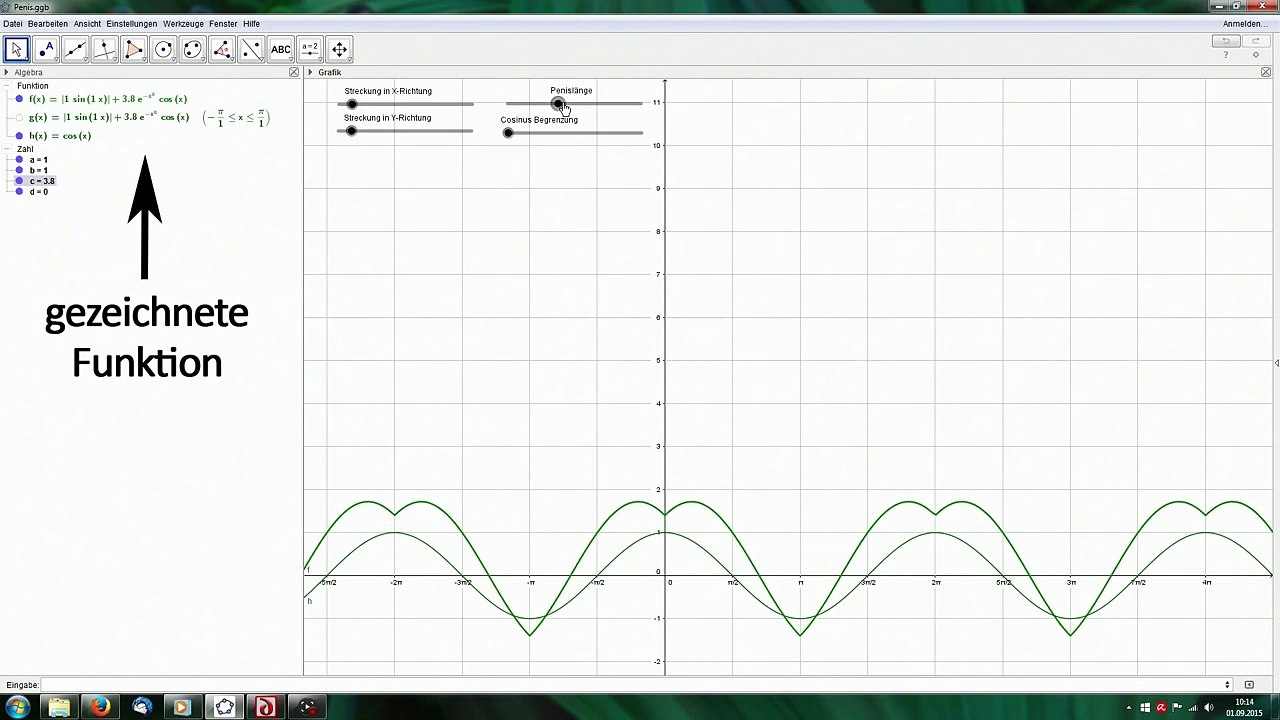1280x720 pixels.
Task: Click the Cosinus Begrenzung slider handle
Action: tap(508, 132)
